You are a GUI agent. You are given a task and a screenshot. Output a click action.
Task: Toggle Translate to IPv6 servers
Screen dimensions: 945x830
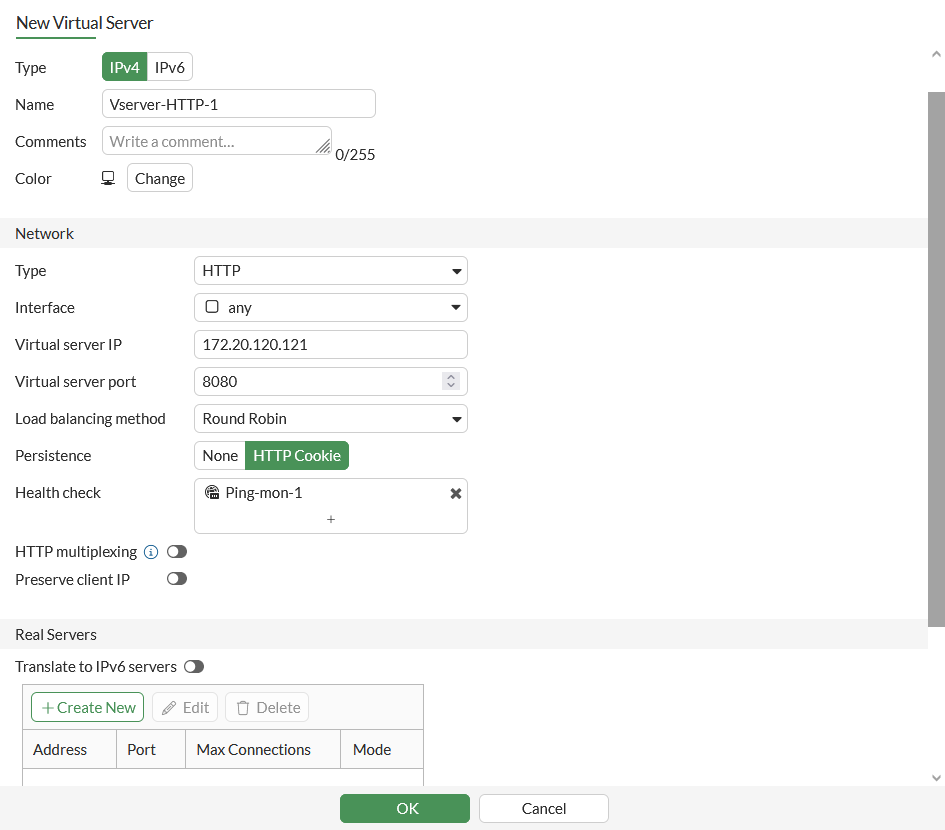pos(194,667)
